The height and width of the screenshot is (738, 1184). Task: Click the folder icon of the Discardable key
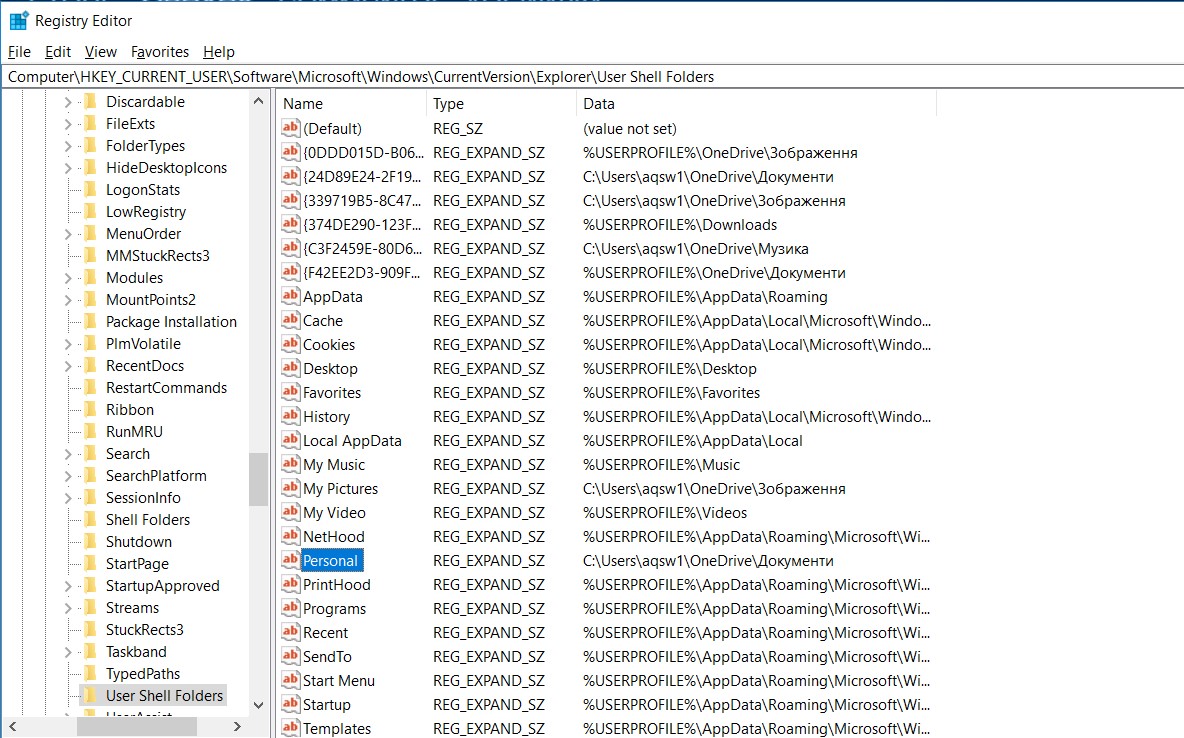point(90,101)
